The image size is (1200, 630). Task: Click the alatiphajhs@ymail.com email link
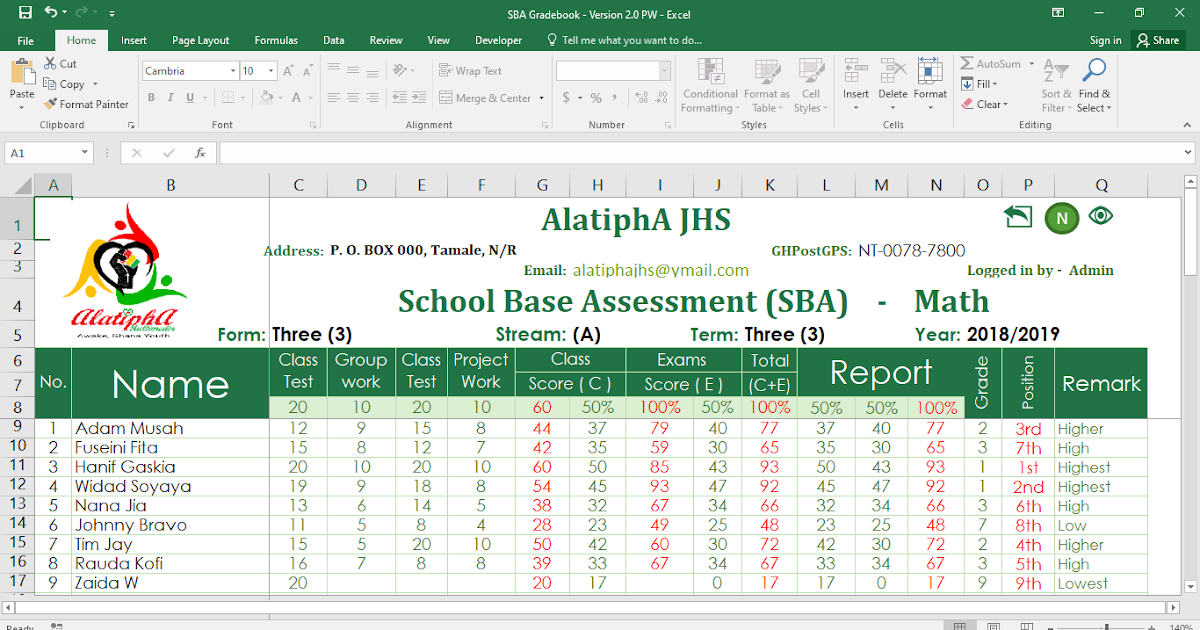click(x=660, y=270)
